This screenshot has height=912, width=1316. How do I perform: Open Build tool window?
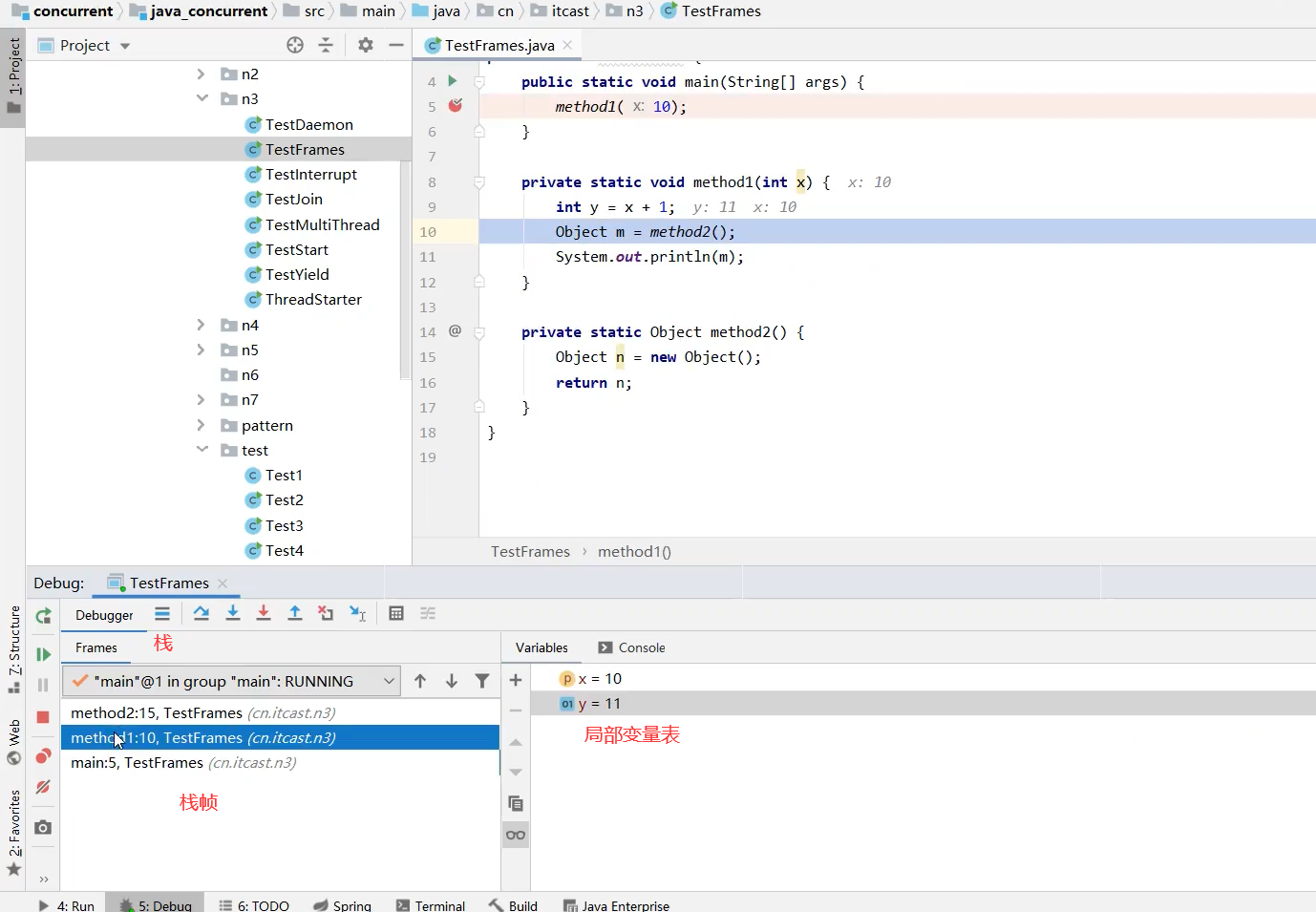pyautogui.click(x=514, y=905)
